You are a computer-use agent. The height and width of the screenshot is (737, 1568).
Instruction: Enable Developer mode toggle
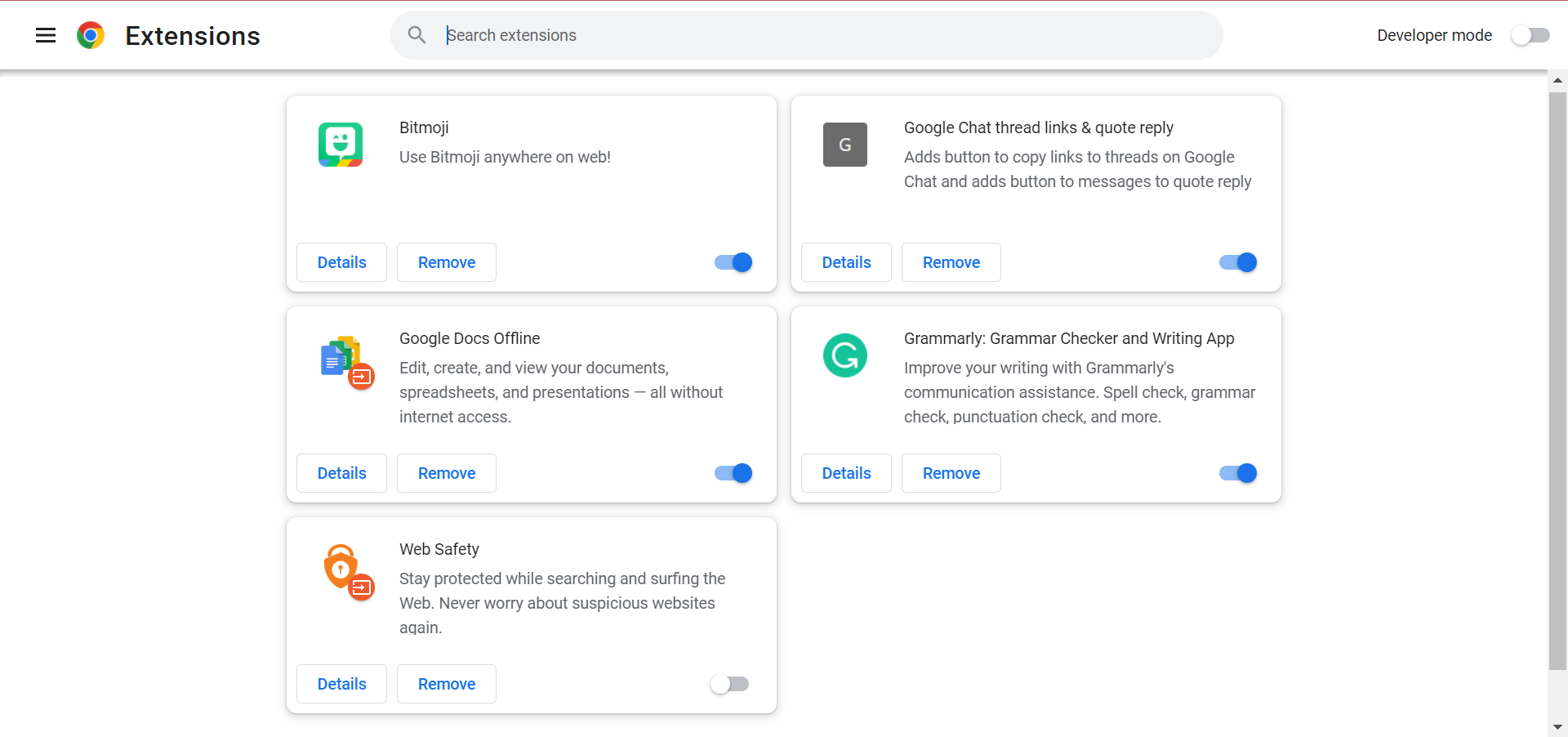tap(1530, 35)
